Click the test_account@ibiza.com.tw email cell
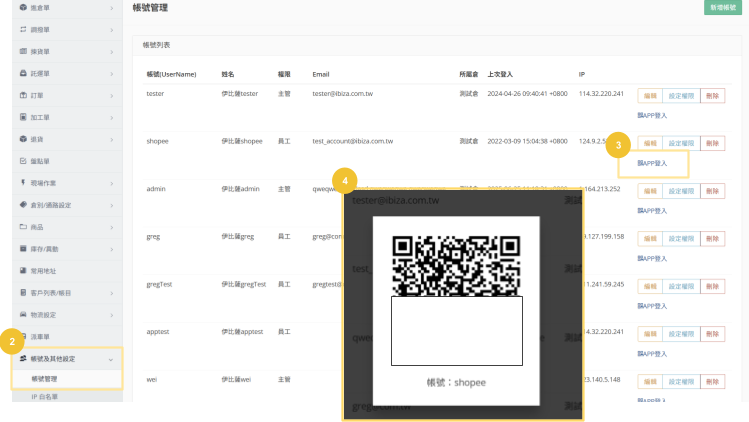 [x=353, y=141]
